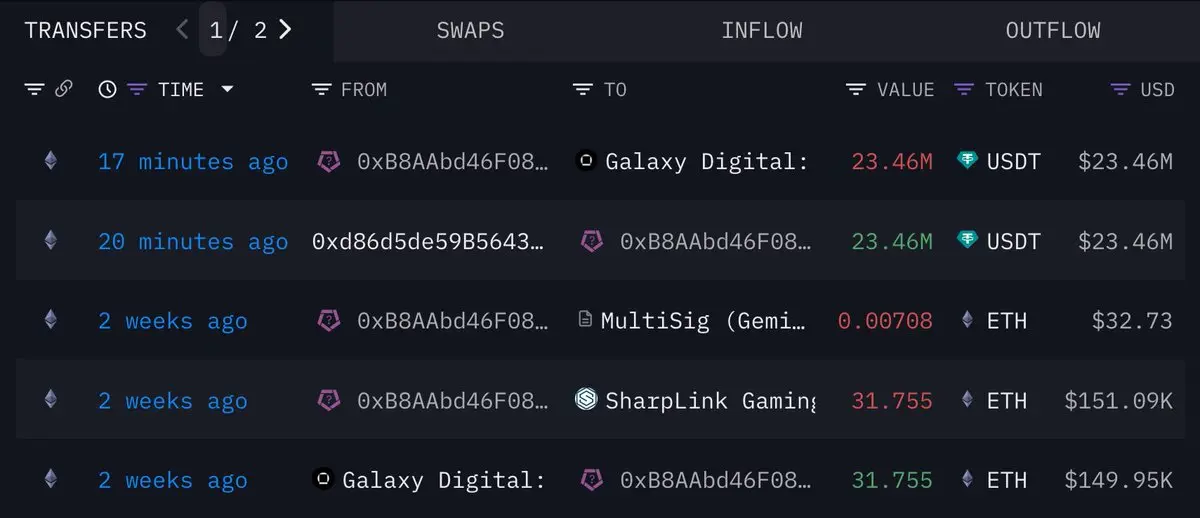Open the 17 minutes ago transaction link

coord(192,161)
